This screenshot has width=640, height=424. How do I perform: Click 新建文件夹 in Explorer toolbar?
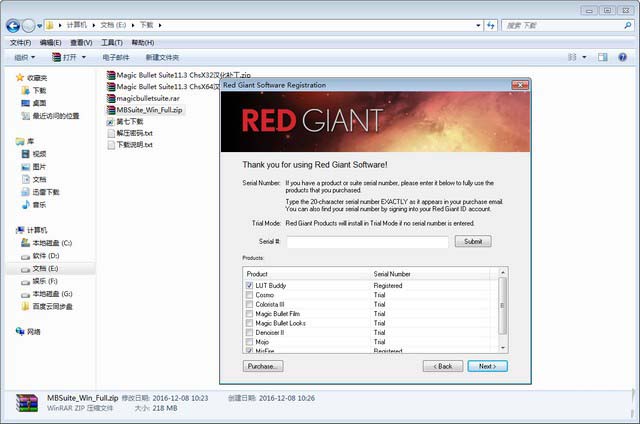click(162, 57)
